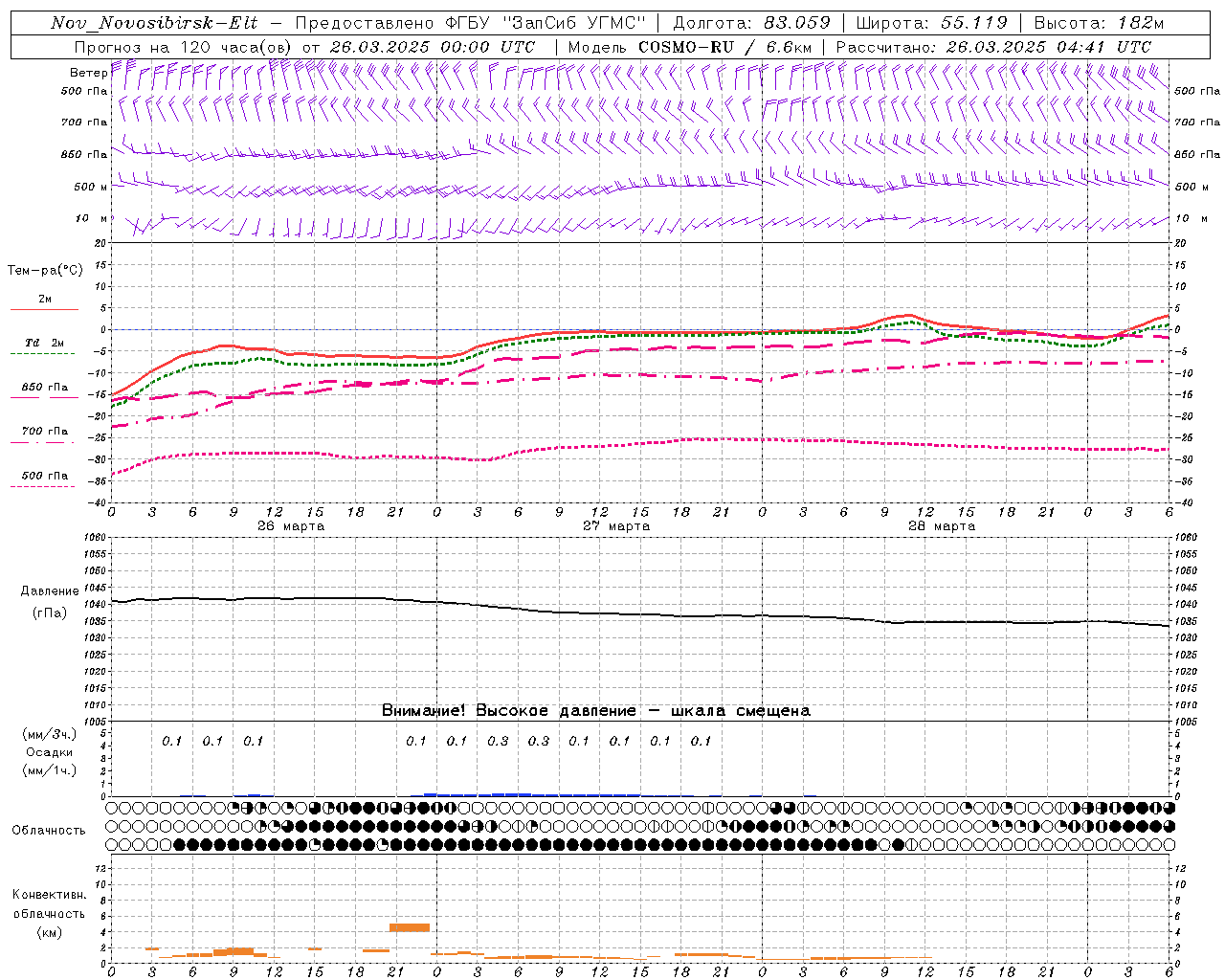The height and width of the screenshot is (980, 1225).
Task: Click the '10 м' label left of wind panel
Action: [92, 219]
